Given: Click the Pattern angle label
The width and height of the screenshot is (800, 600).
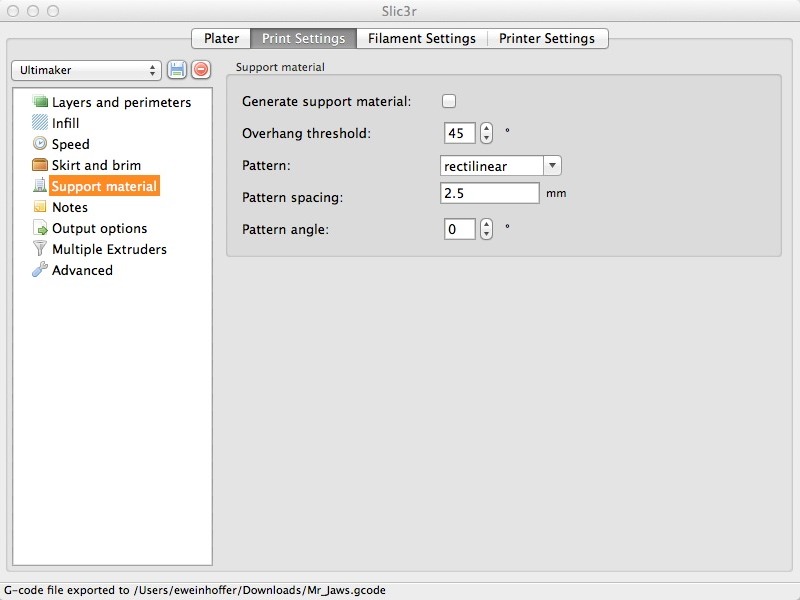Looking at the screenshot, I should point(285,229).
